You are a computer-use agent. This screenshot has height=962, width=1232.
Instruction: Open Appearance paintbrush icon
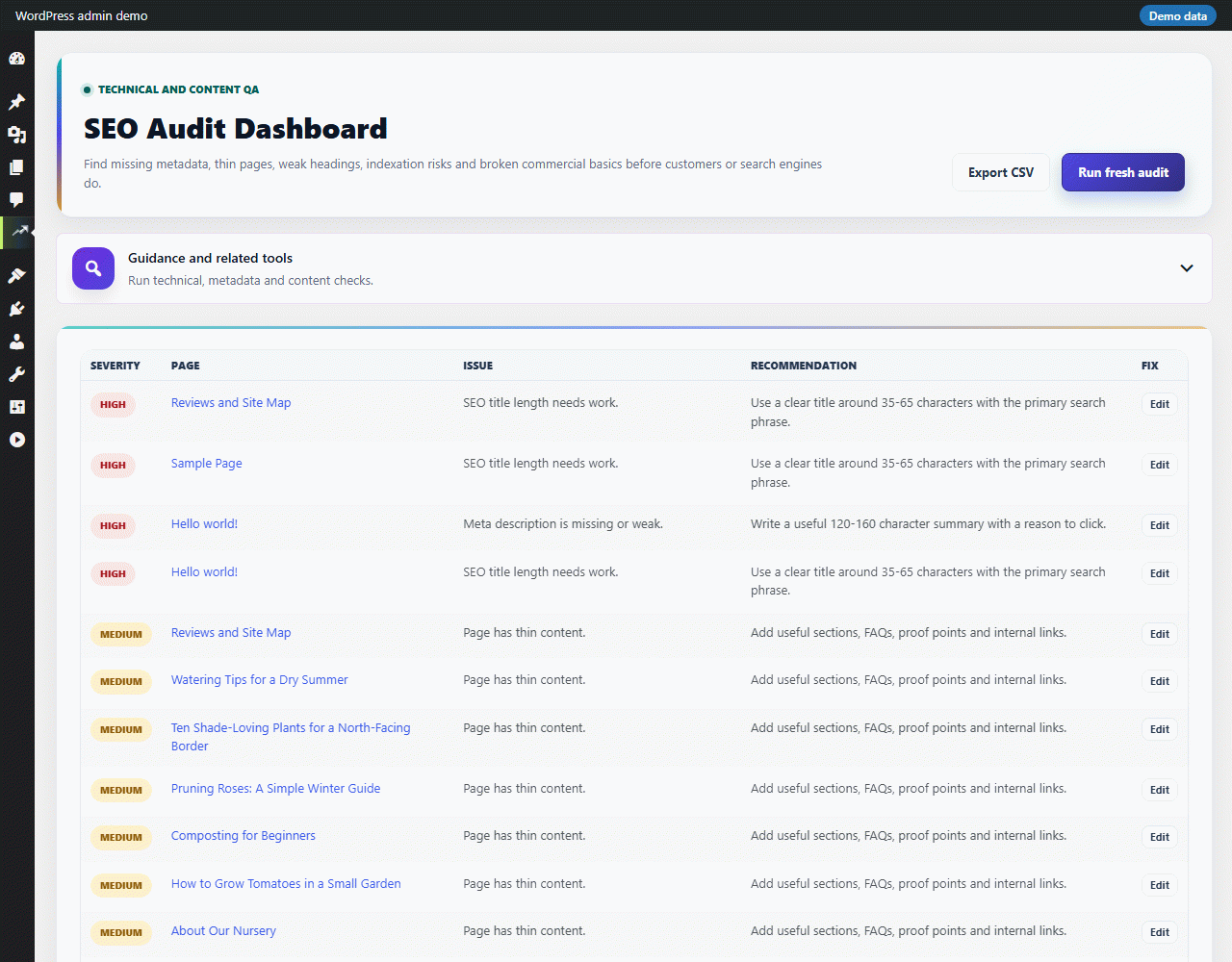[x=16, y=276]
